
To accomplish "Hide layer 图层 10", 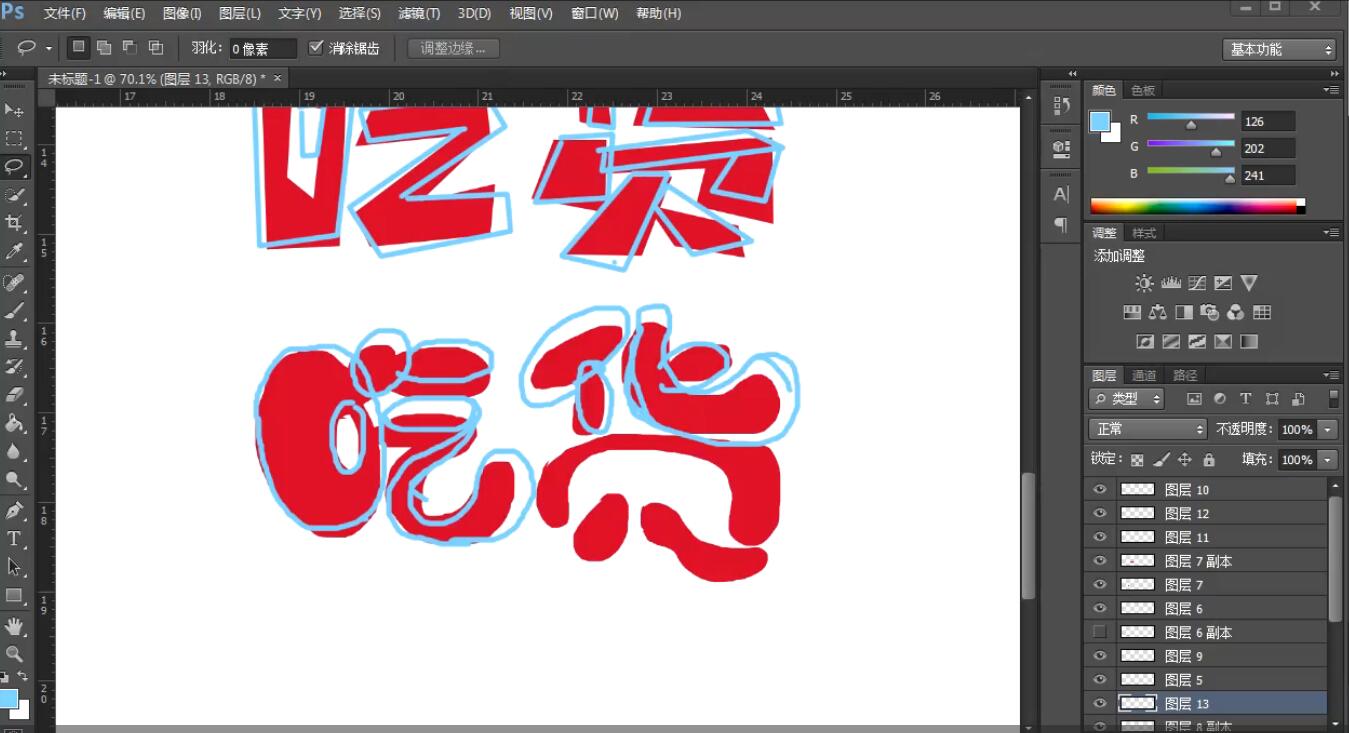I will (x=1100, y=490).
